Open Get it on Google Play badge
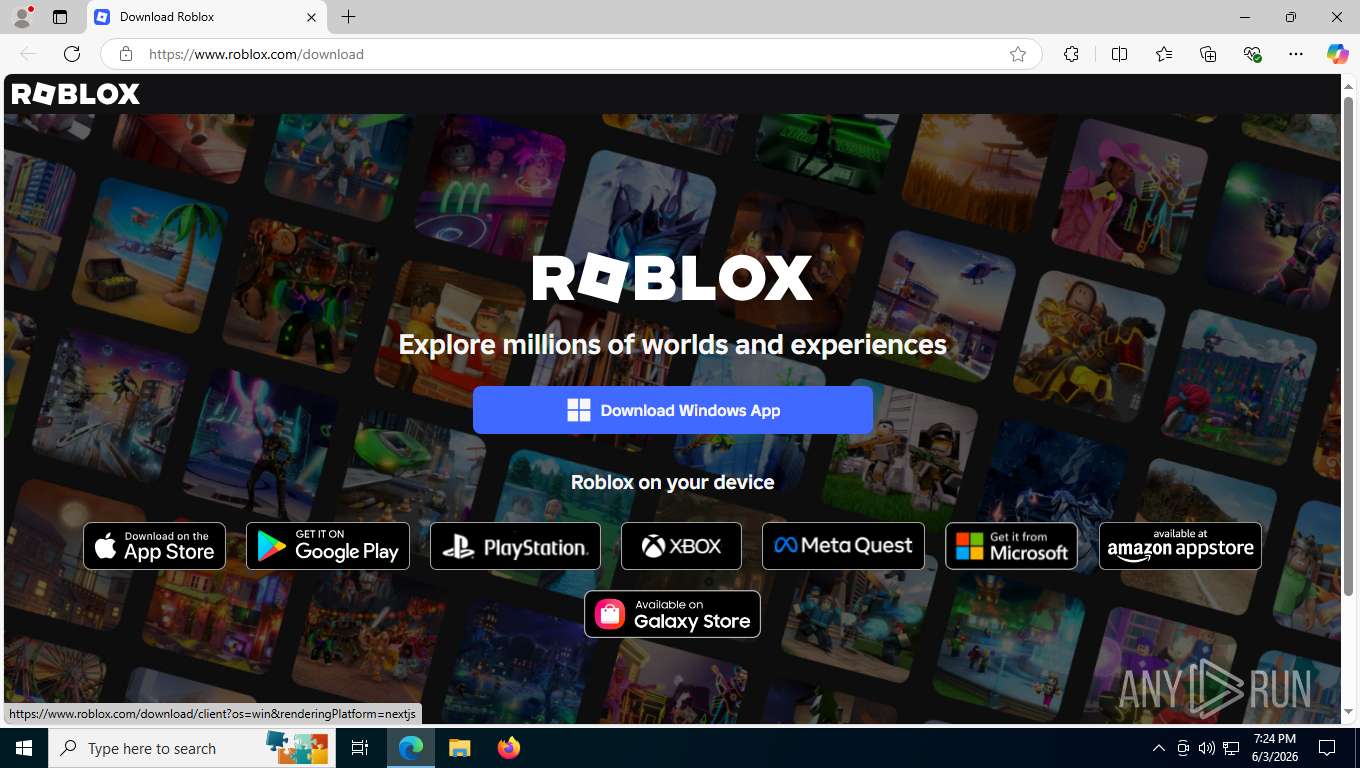The image size is (1360, 768). (328, 546)
